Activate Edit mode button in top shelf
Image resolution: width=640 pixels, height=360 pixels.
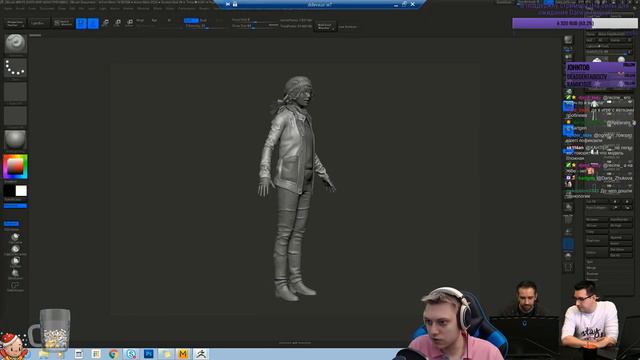[81, 23]
